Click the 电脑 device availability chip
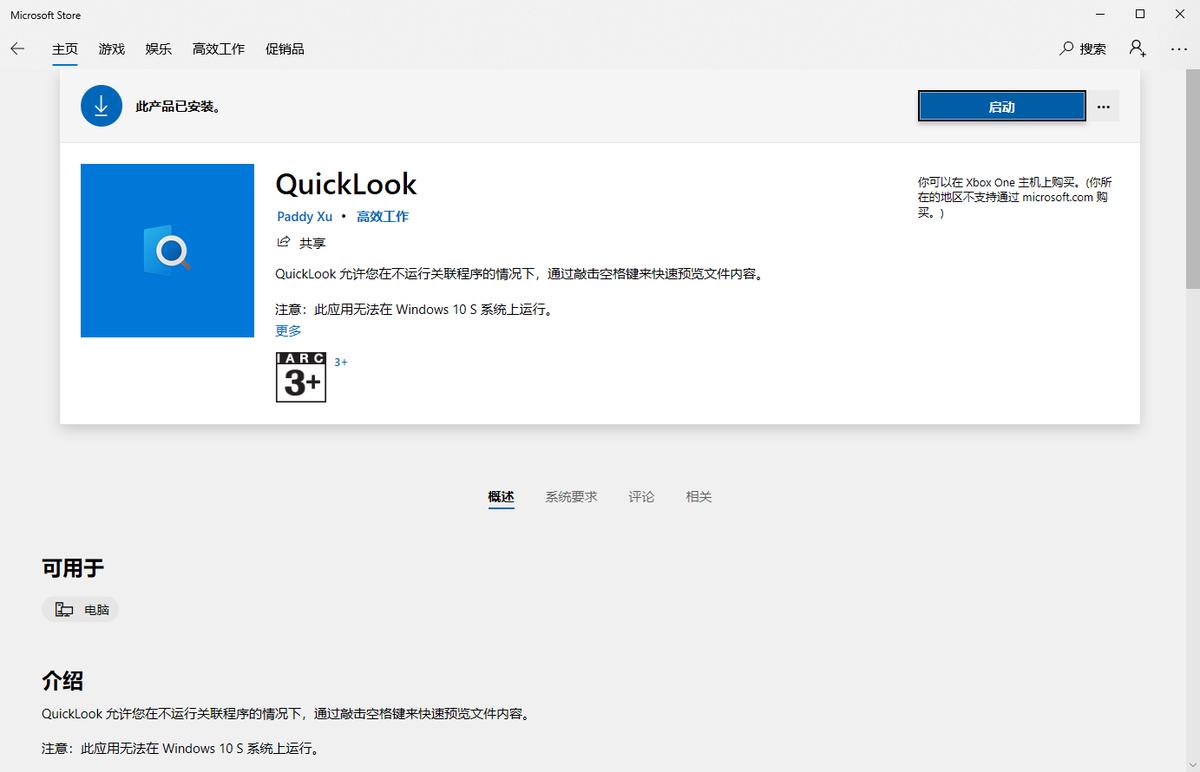This screenshot has height=772, width=1200. (x=80, y=609)
